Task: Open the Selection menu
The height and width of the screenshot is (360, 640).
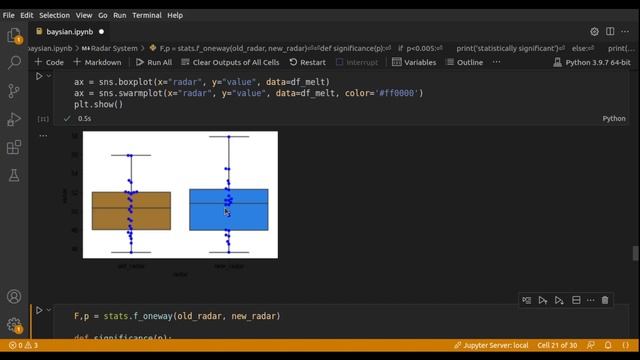Action: 54,15
